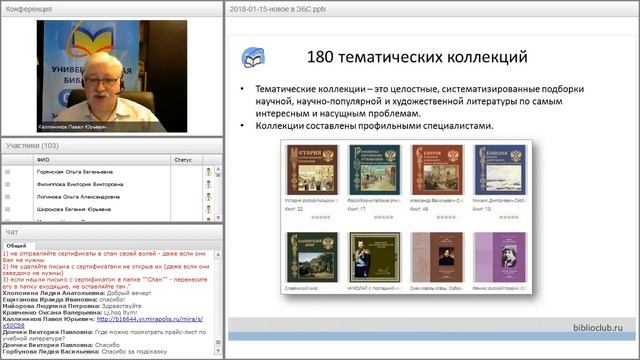Click the slide title 180 тематических коллекций
640x360 pixels.
pos(417,57)
